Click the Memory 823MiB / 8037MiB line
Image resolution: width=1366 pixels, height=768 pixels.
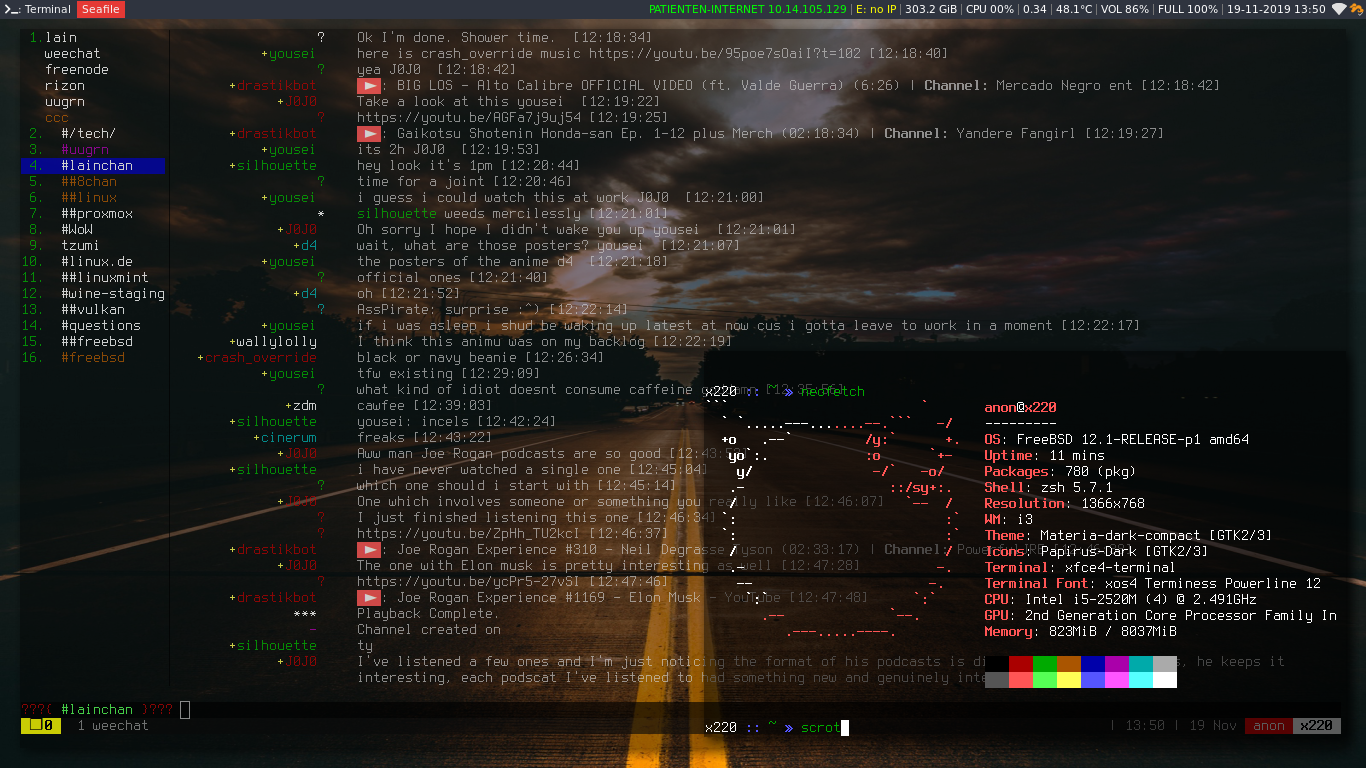pos(1080,632)
